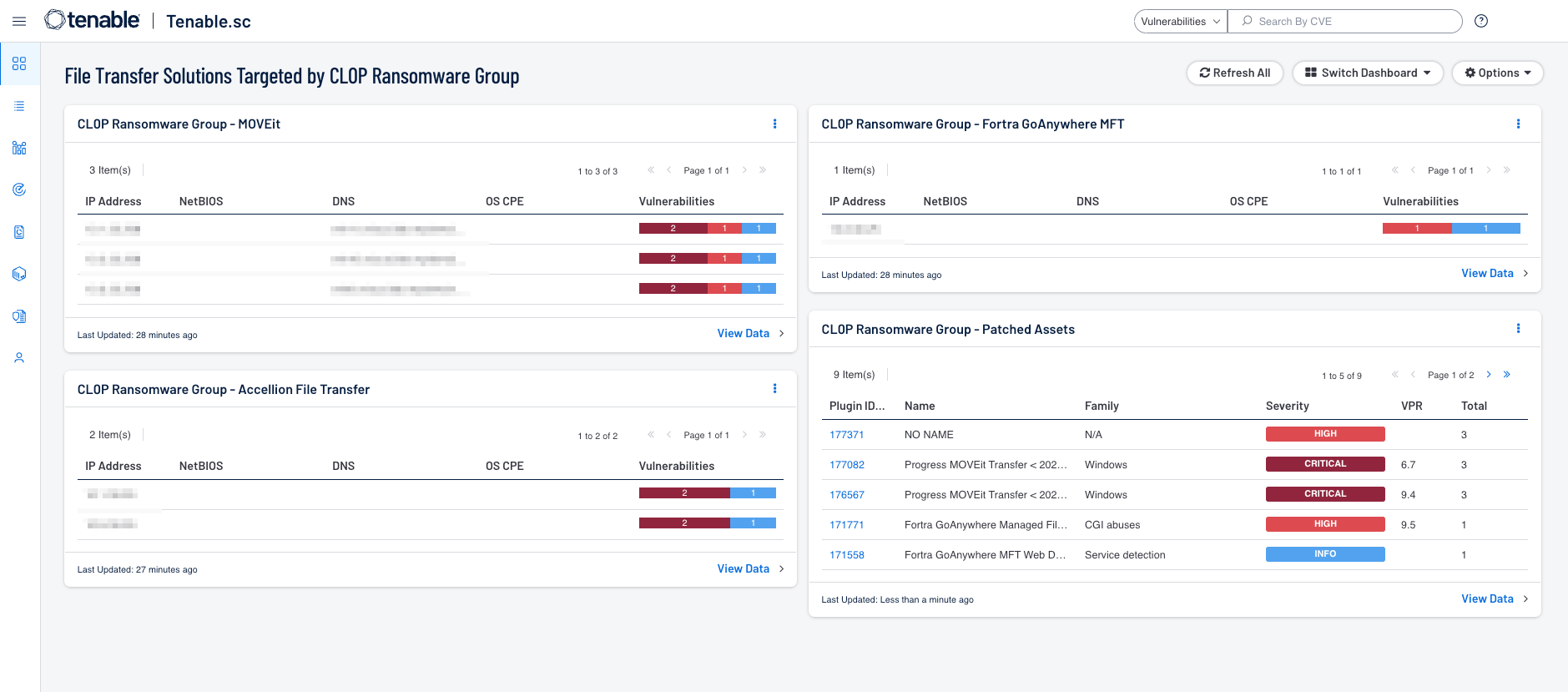1568x692 pixels.
Task: Click first vulnerability bar in MOVEit table
Action: click(x=708, y=228)
